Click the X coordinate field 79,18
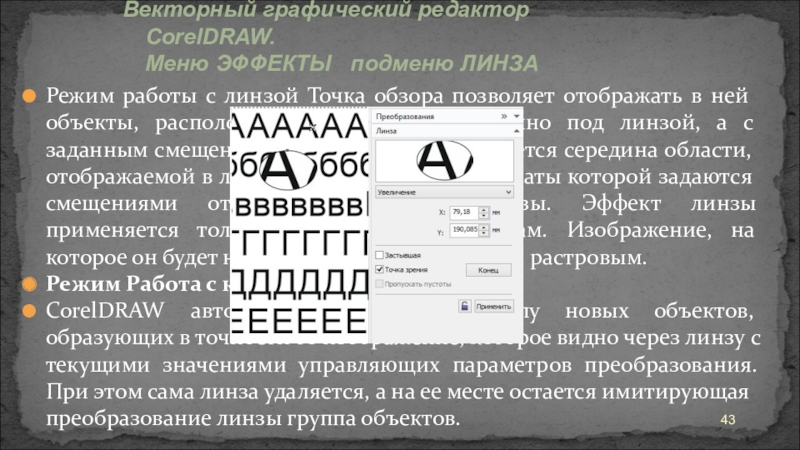 tap(463, 212)
